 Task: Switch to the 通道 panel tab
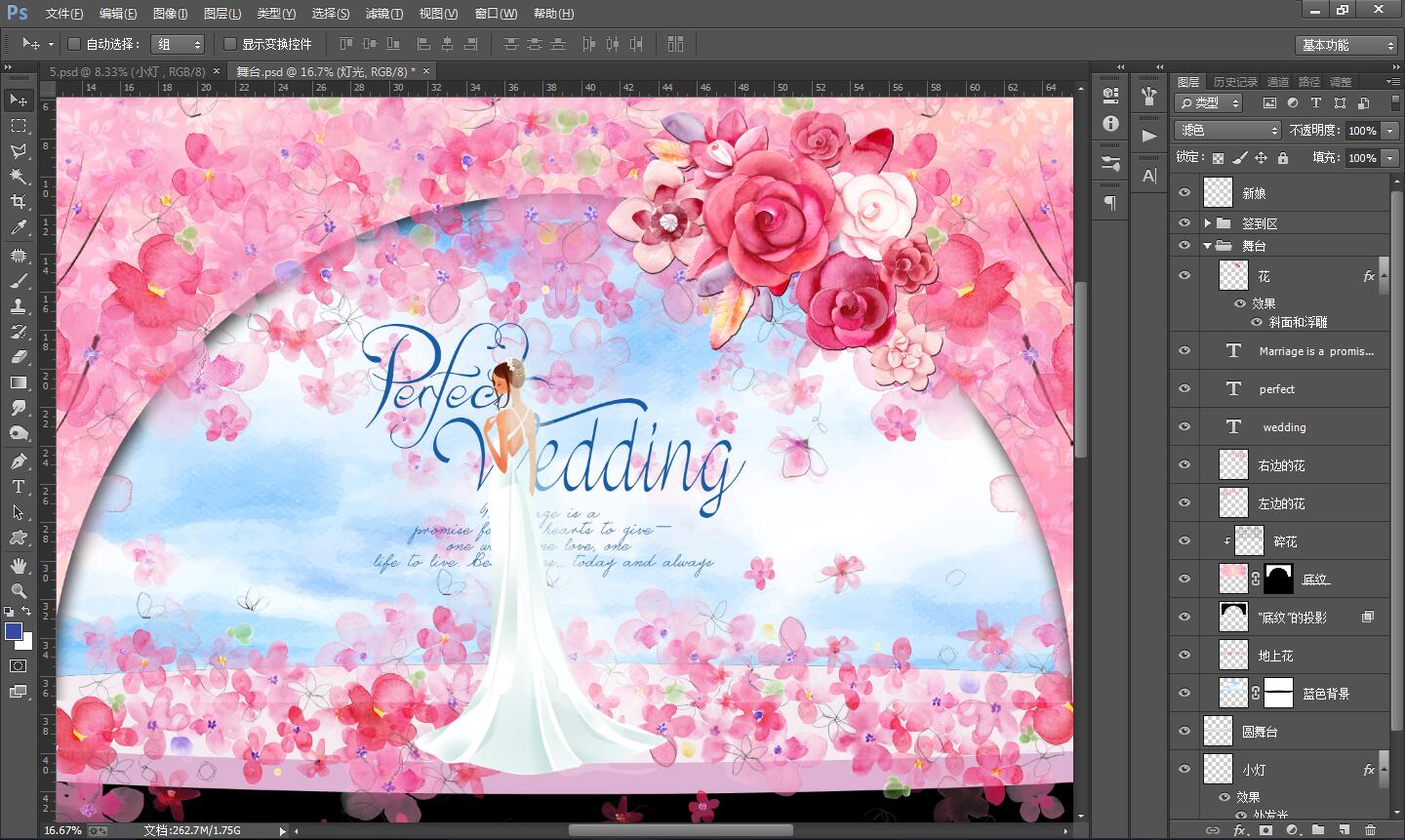tap(1277, 82)
